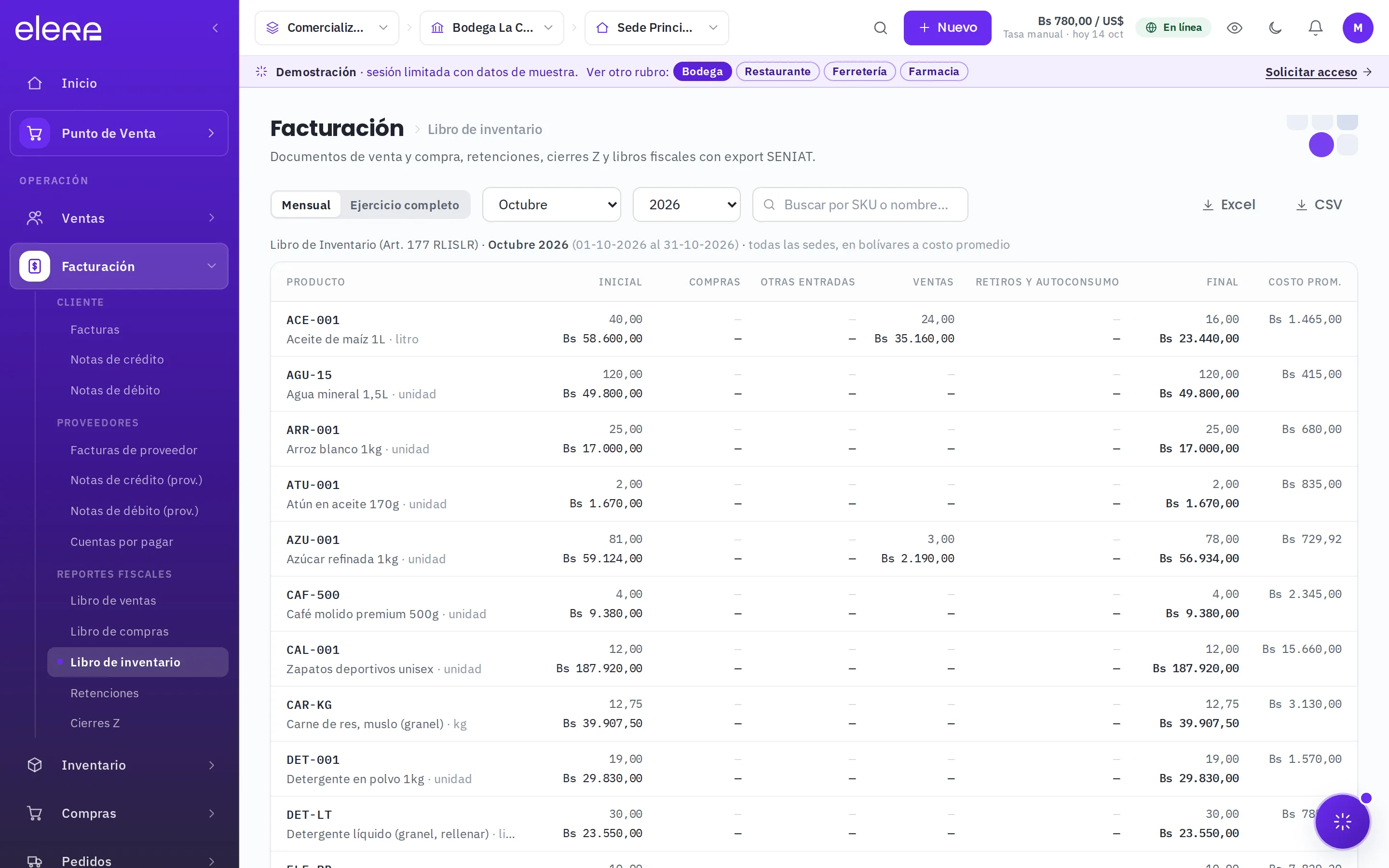Switch demo to Farmacia rubro

coord(933,72)
